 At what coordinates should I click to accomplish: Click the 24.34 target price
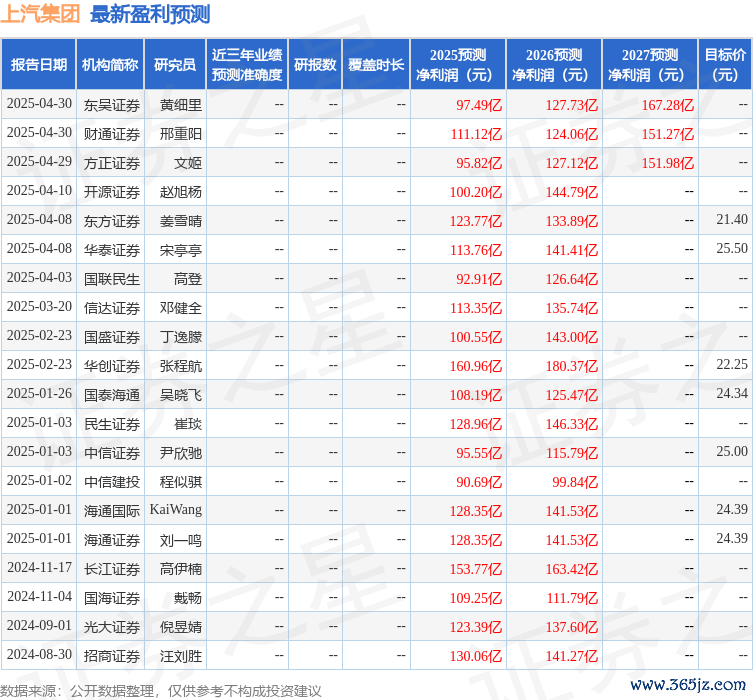coord(732,393)
